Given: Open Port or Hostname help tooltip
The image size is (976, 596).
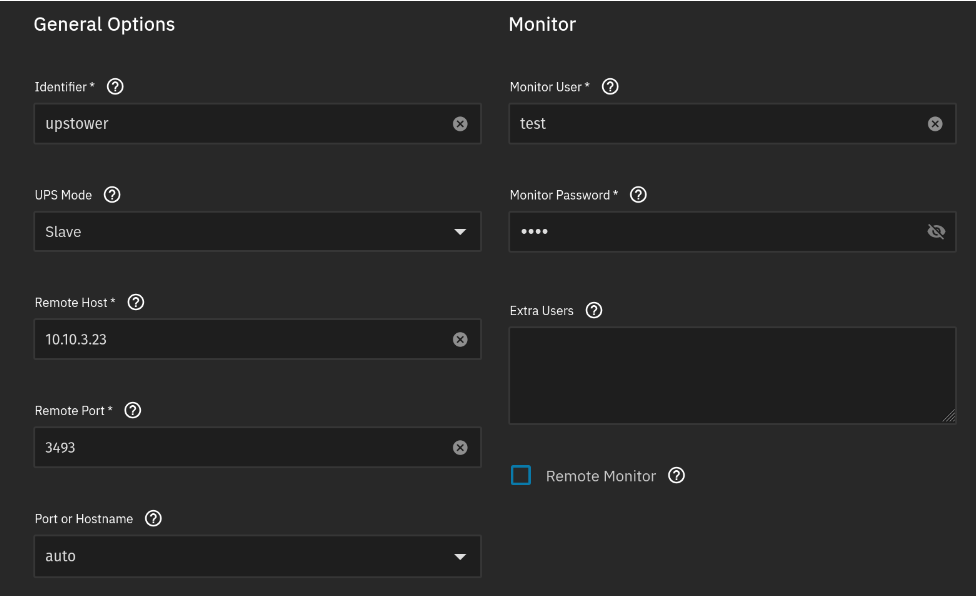Looking at the screenshot, I should point(153,518).
